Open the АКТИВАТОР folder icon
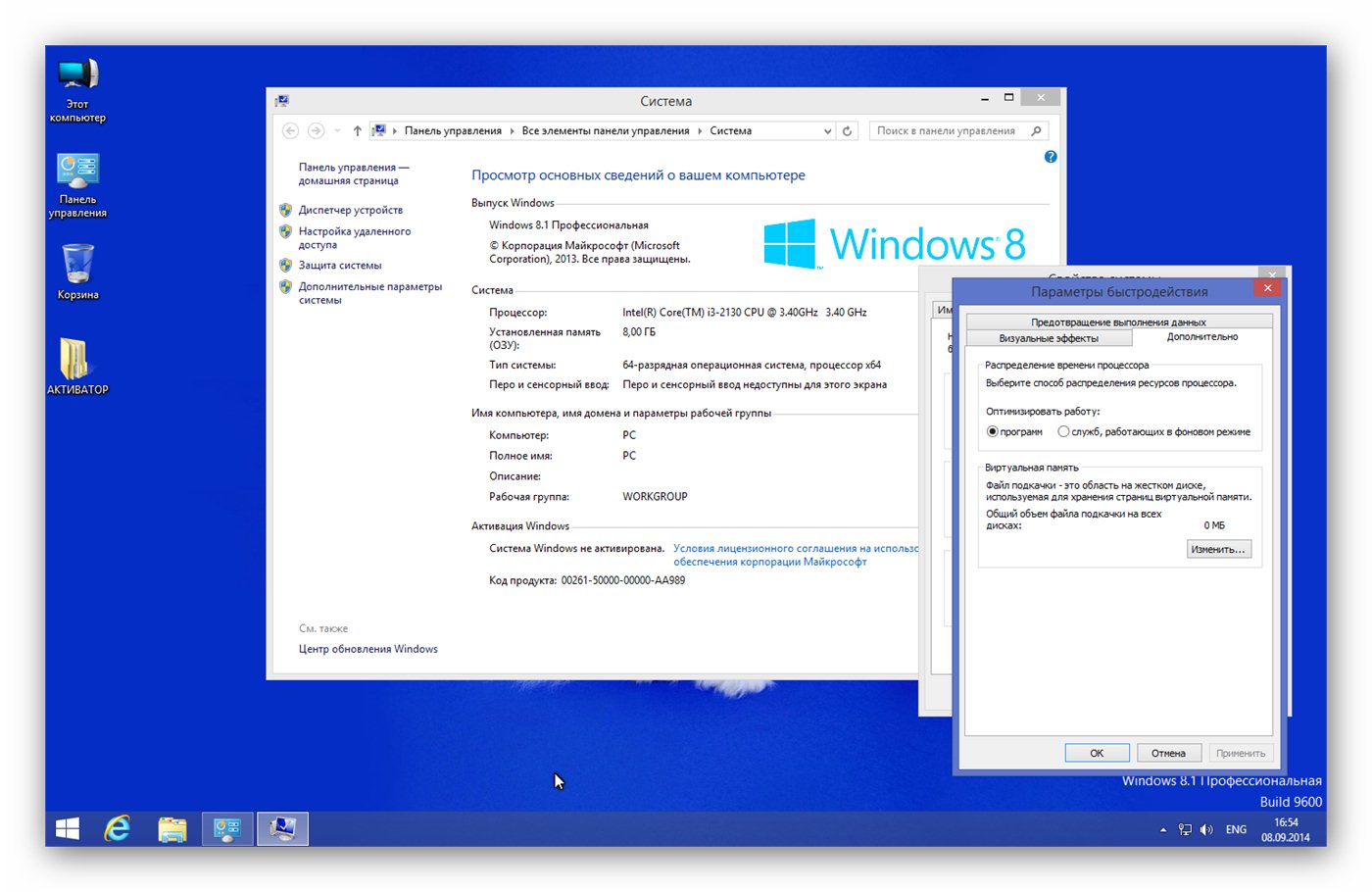 point(77,365)
